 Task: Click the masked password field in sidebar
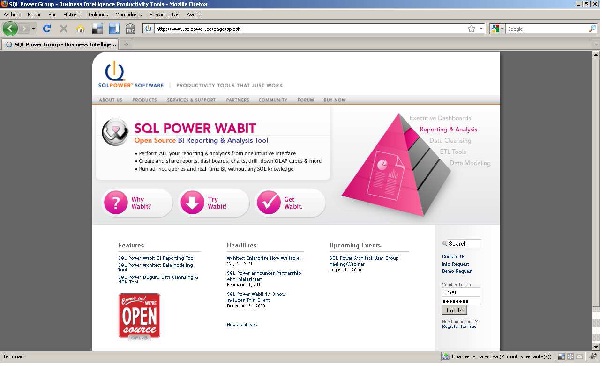tap(461, 301)
